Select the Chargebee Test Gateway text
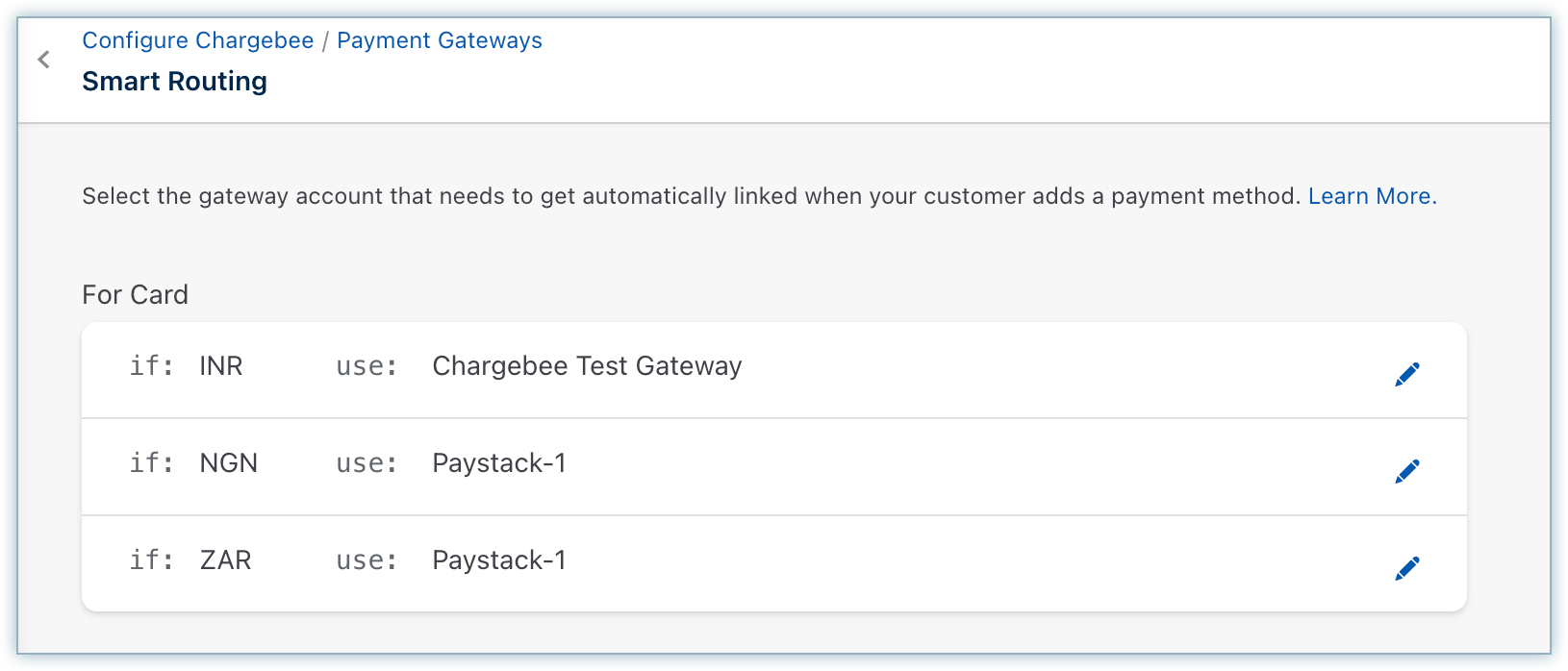Viewport: 1568px width, 671px height. [587, 366]
